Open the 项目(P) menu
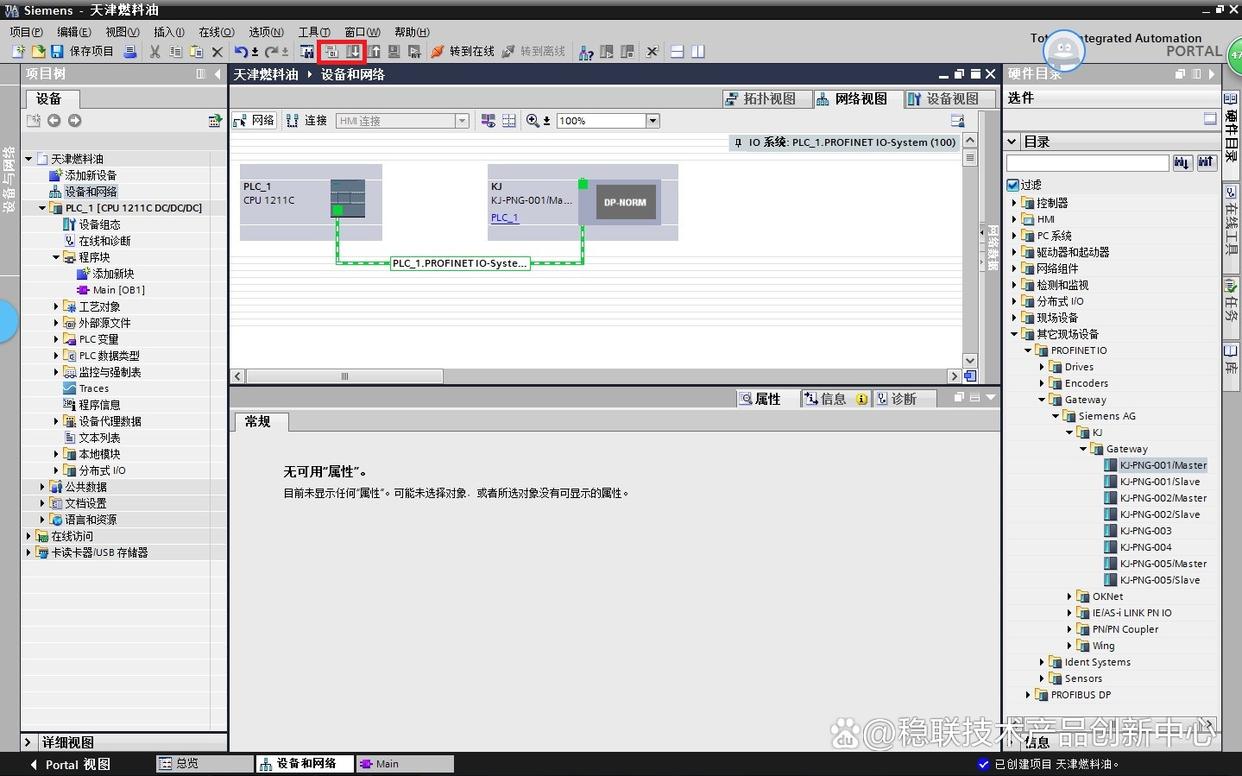This screenshot has height=776, width=1242. (26, 32)
